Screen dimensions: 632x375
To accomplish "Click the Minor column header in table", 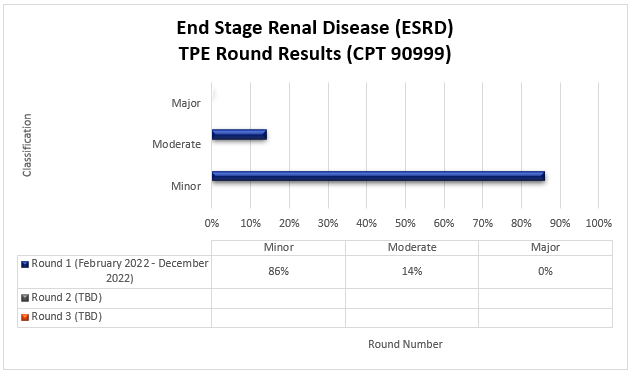I will [279, 247].
